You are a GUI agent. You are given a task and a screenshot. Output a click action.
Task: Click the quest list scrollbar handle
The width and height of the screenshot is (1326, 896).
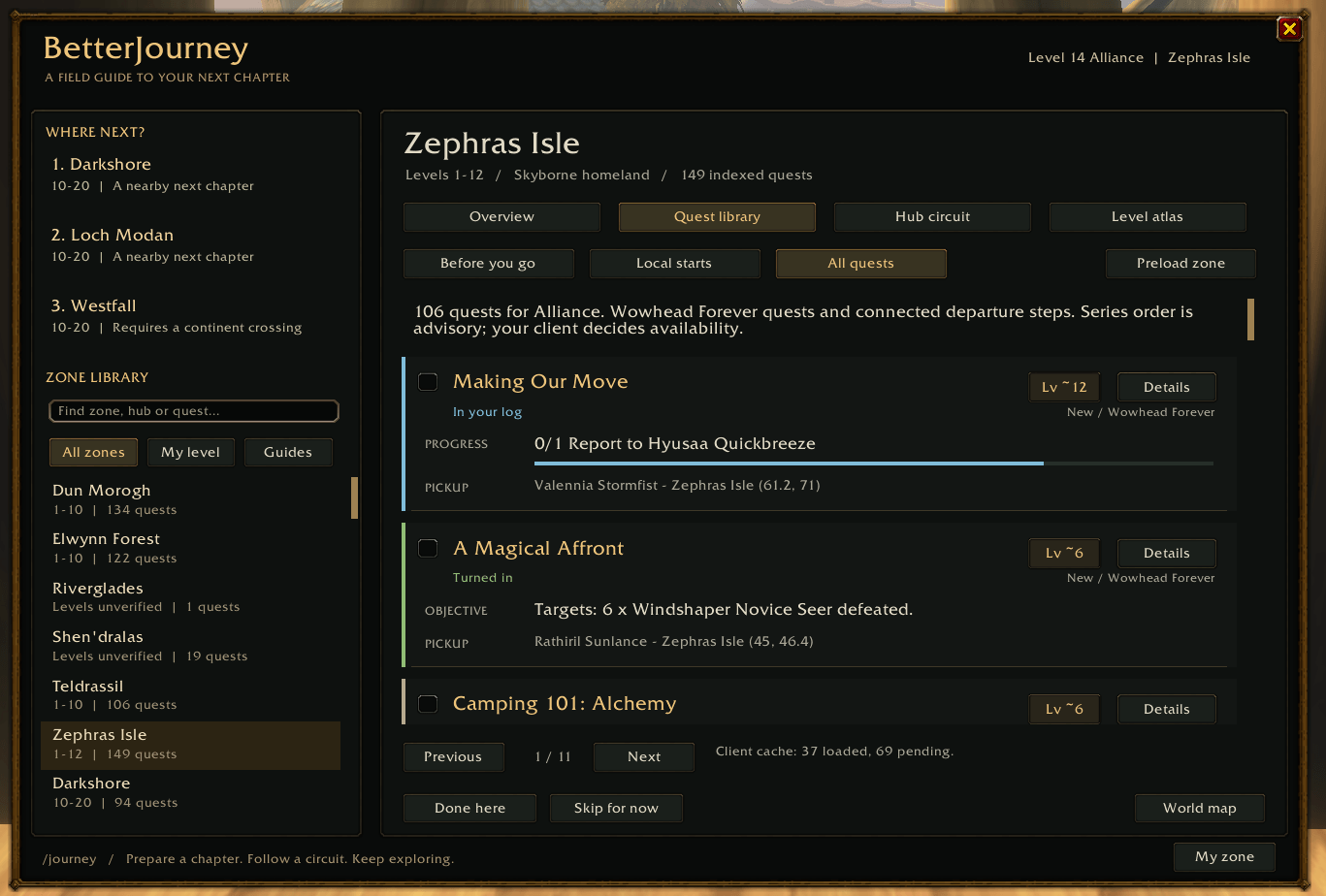pos(1251,320)
